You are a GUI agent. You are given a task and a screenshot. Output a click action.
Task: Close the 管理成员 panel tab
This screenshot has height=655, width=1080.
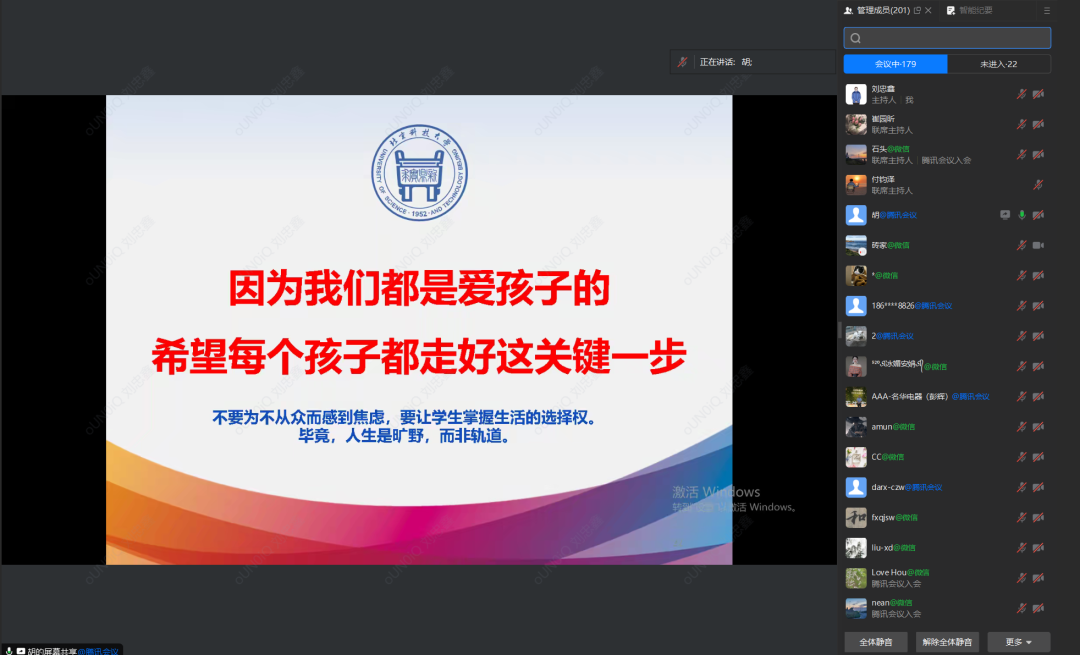[928, 10]
